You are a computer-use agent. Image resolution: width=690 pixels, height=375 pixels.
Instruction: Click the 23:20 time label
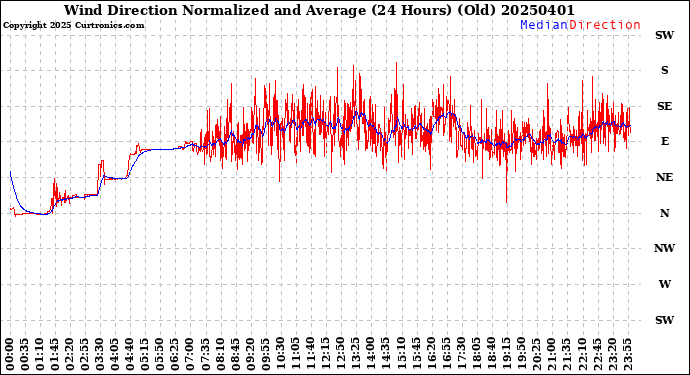pyautogui.click(x=612, y=354)
